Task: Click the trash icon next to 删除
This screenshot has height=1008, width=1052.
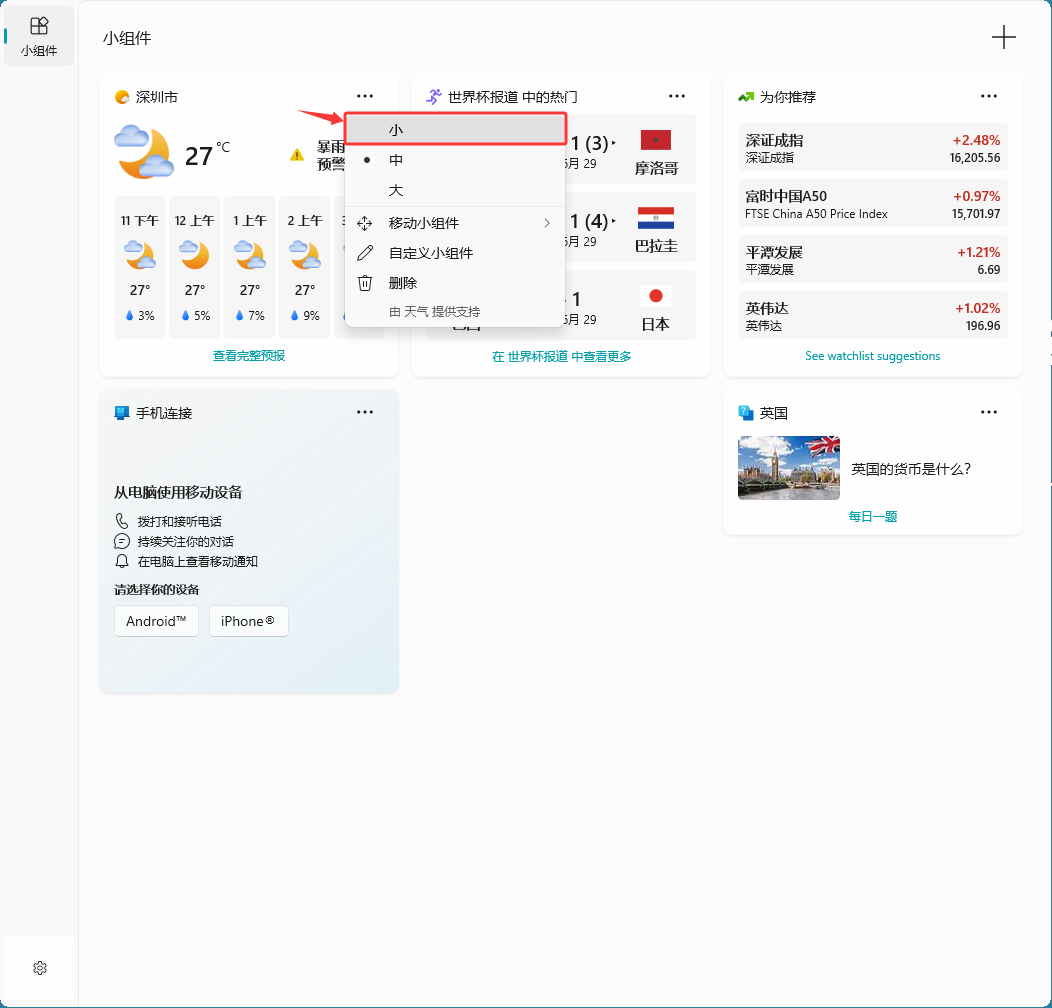Action: (365, 283)
